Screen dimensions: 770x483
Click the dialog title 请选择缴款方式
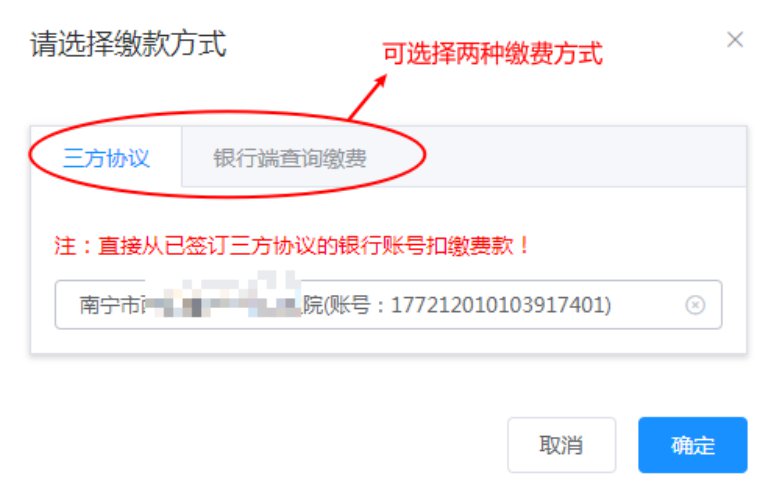(x=128, y=44)
